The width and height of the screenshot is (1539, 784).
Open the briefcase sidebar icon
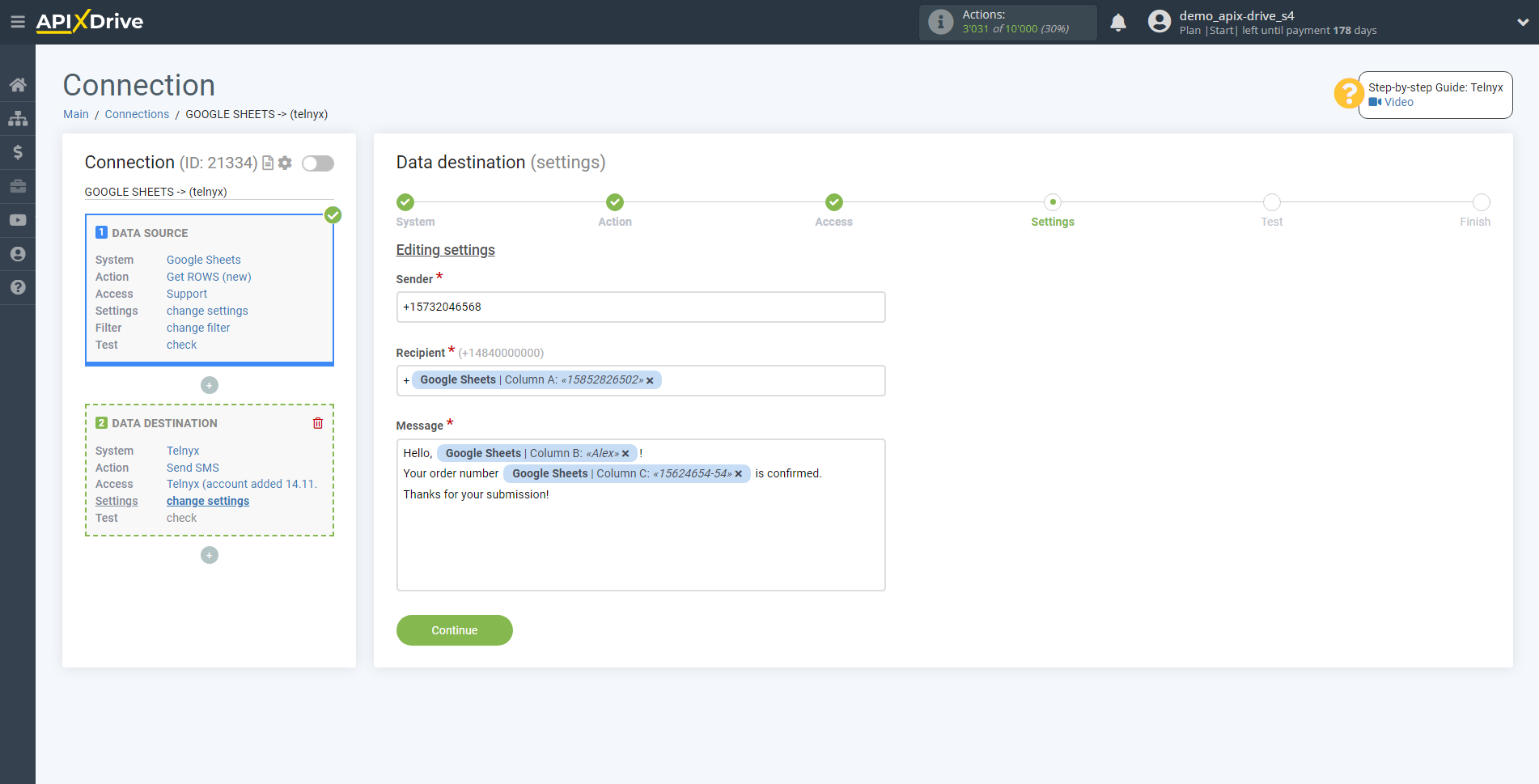18,186
